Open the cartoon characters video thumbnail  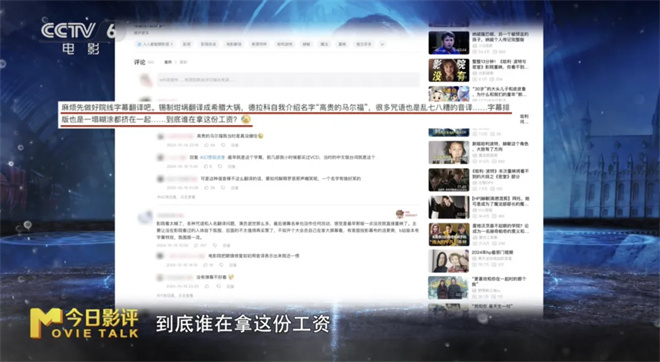tap(449, 94)
